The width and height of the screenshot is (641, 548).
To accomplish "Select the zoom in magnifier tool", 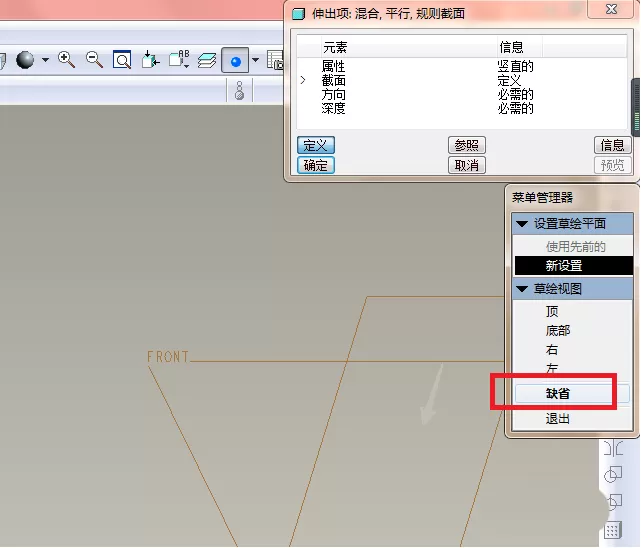I will point(66,60).
